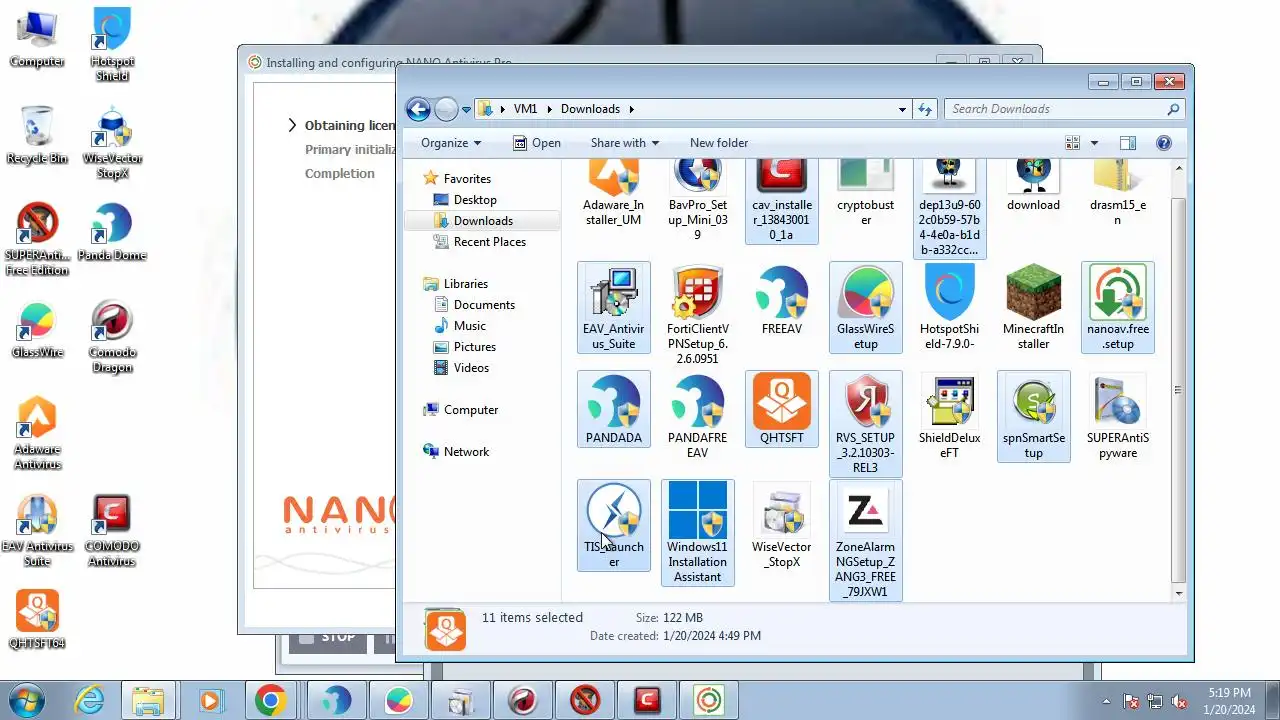Toggle the preview pane button
Image resolution: width=1280 pixels, height=720 pixels.
tap(1128, 143)
